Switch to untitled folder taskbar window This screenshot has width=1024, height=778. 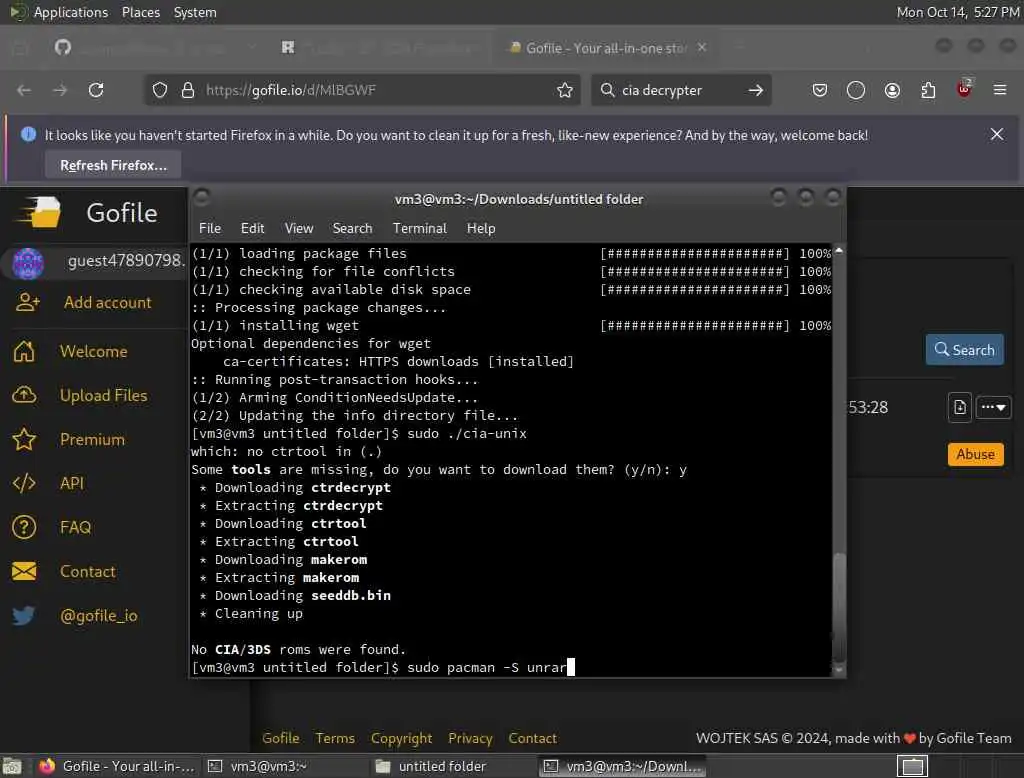point(431,766)
